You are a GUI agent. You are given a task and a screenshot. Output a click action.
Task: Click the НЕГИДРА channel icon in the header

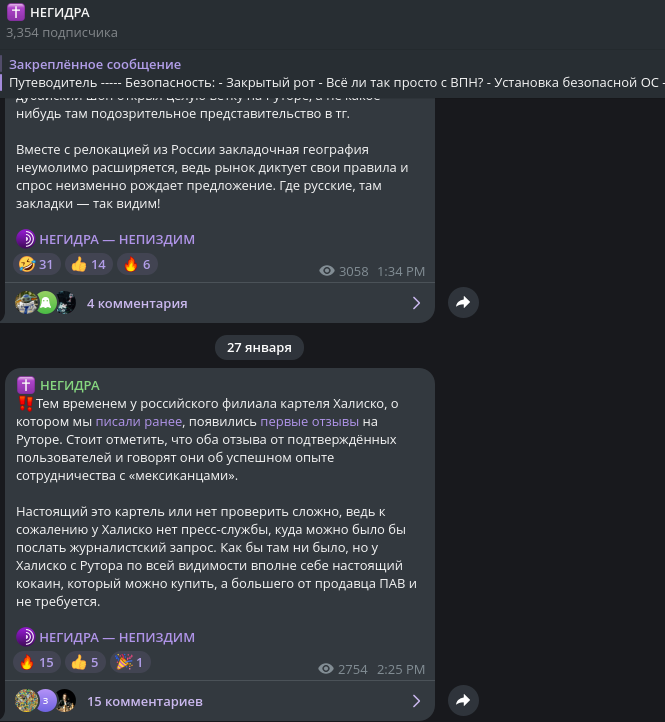click(x=16, y=12)
